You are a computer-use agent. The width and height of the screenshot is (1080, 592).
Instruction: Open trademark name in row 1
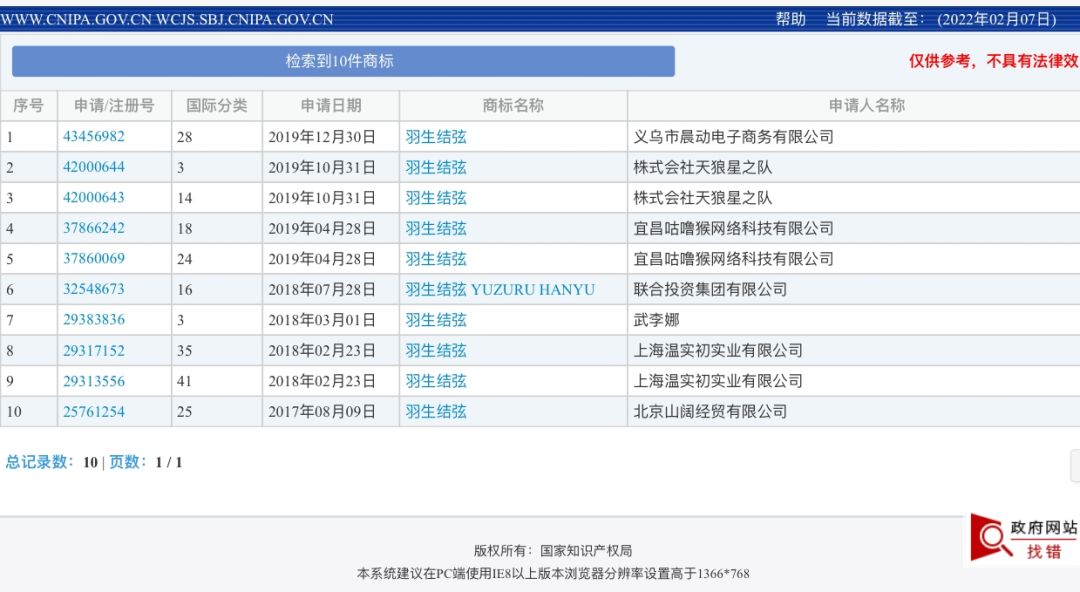436,136
